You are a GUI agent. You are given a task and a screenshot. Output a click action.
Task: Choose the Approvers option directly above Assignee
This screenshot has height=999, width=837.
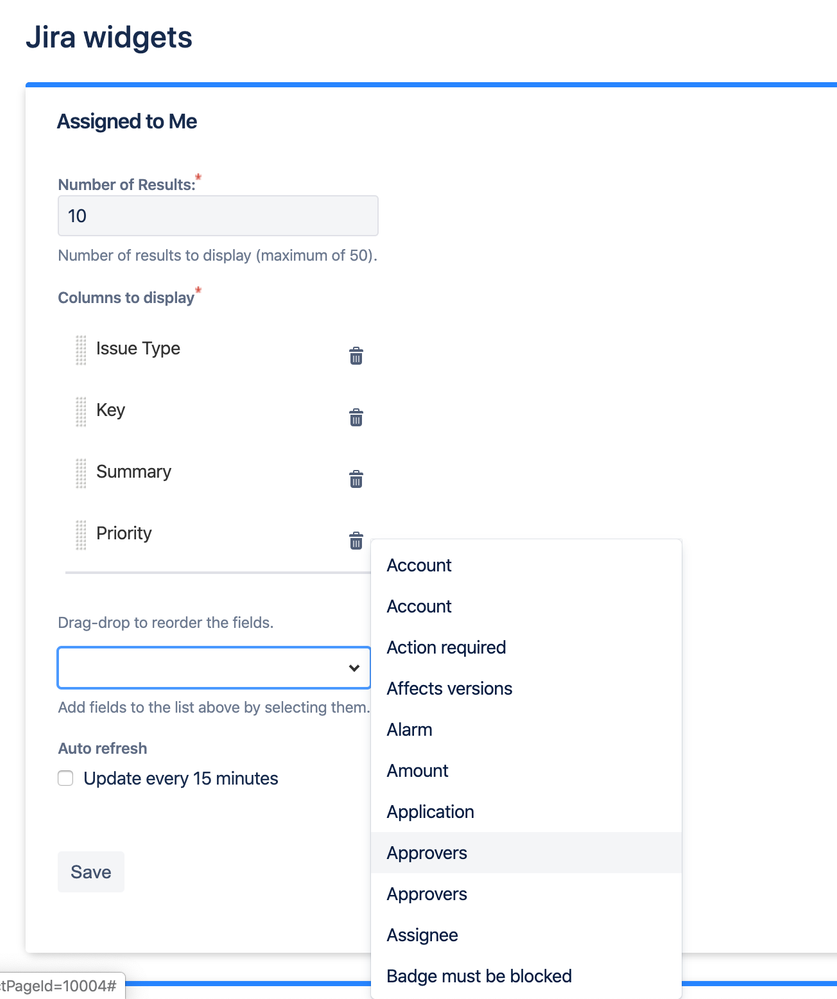click(x=526, y=894)
